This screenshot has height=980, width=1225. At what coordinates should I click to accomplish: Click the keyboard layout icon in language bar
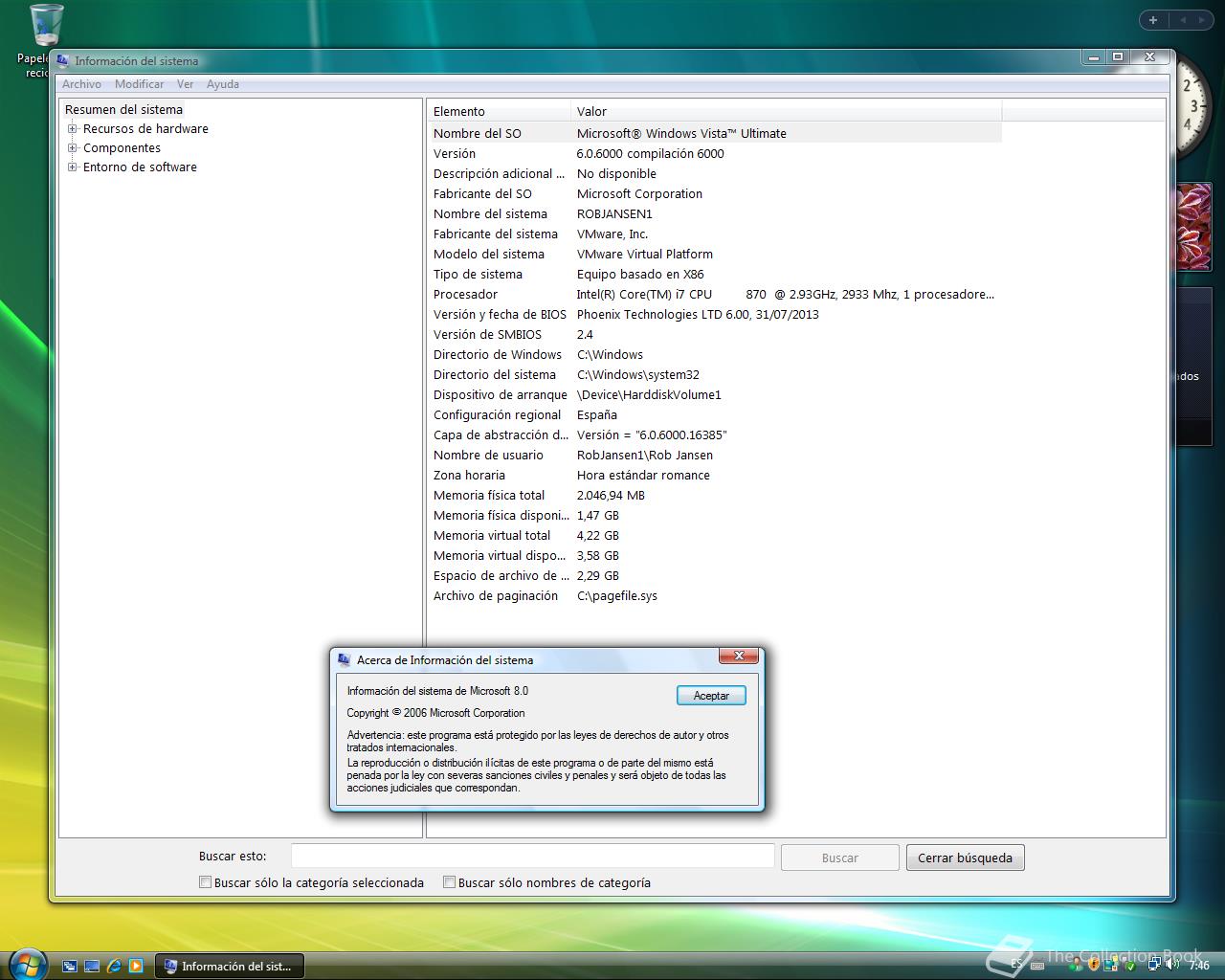(x=1037, y=966)
